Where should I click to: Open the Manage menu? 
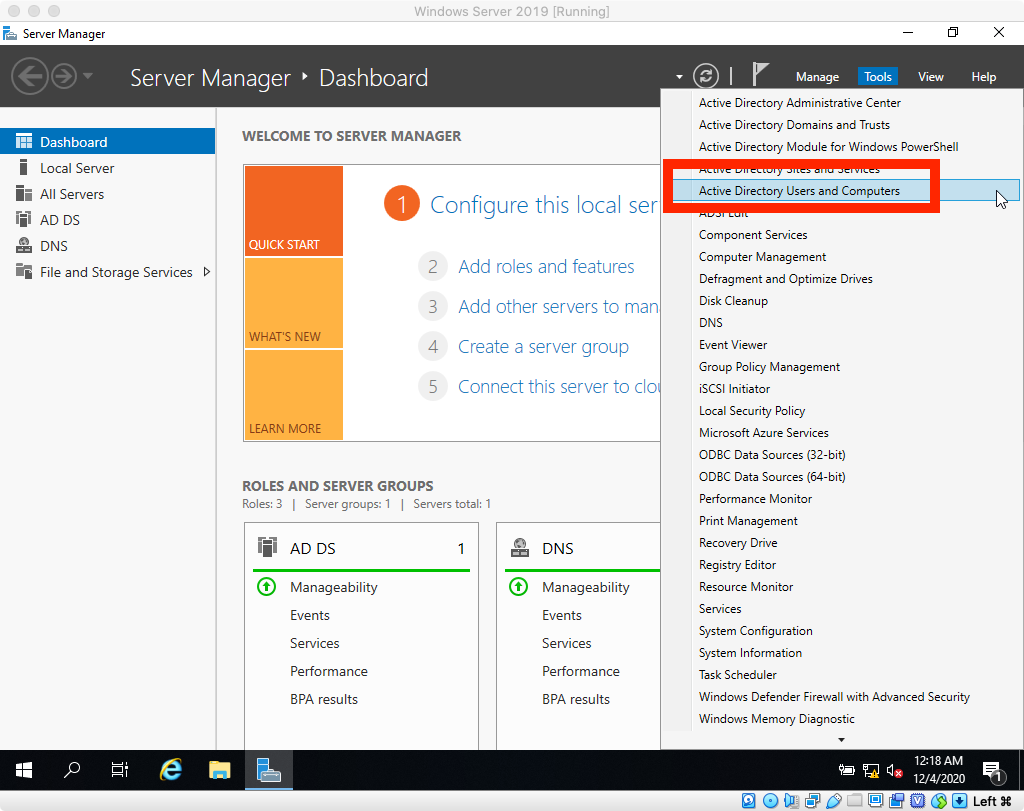[x=817, y=77]
